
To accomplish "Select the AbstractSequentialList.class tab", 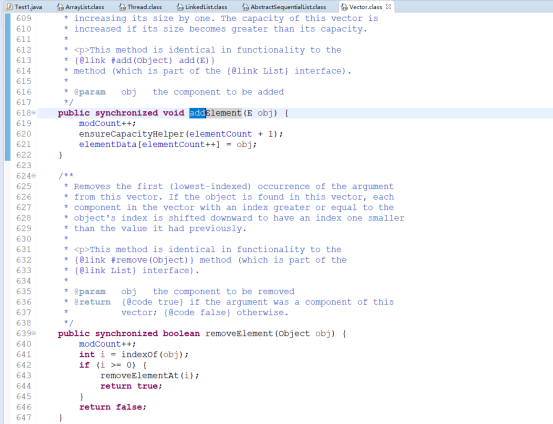I will (284, 7).
